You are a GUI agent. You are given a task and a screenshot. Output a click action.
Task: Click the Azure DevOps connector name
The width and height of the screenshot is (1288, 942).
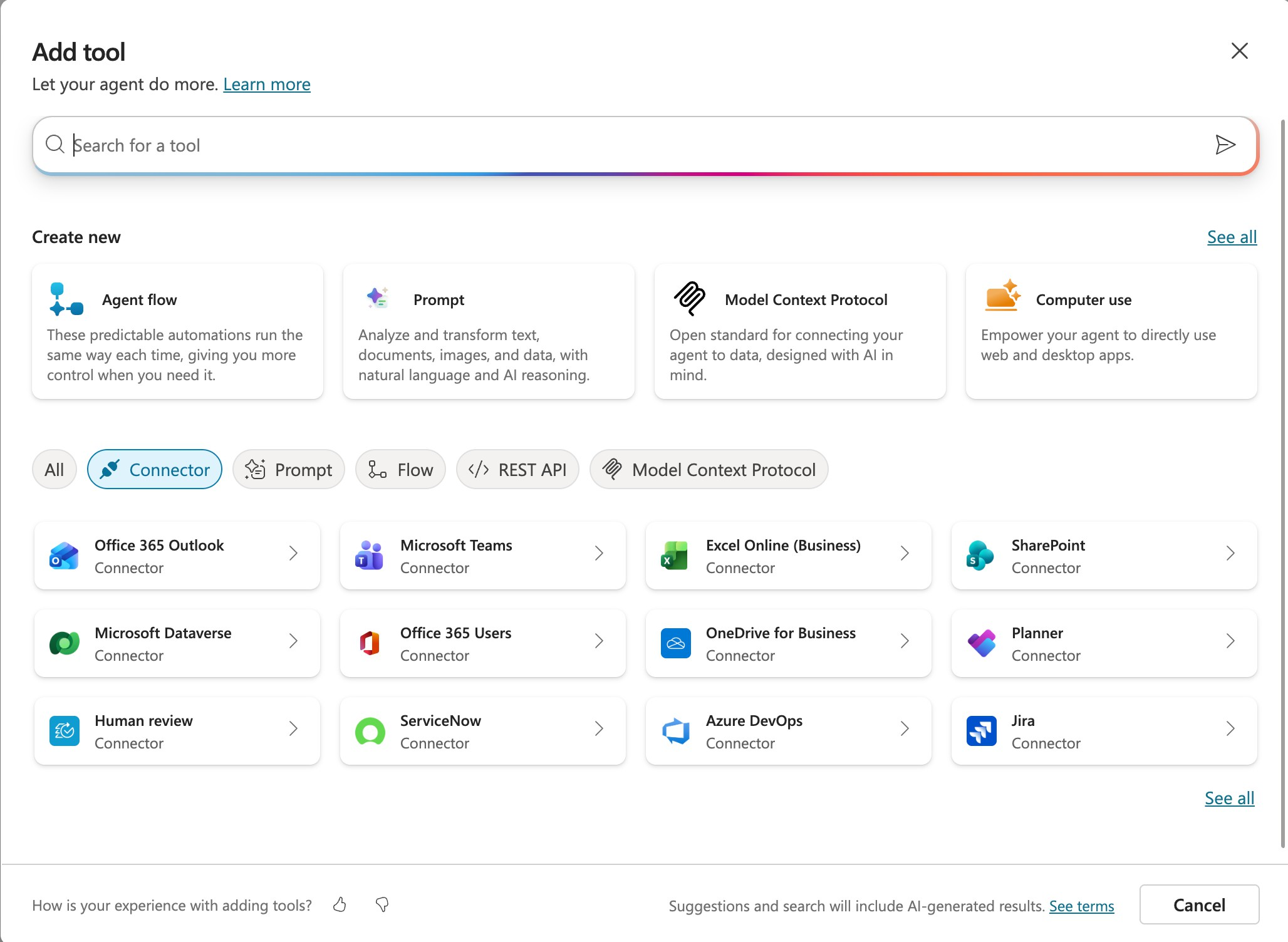pos(754,720)
